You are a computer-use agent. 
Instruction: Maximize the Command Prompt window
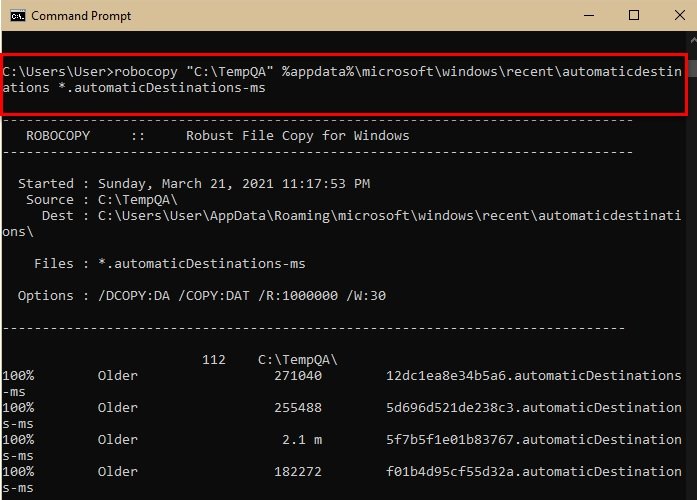pos(633,16)
